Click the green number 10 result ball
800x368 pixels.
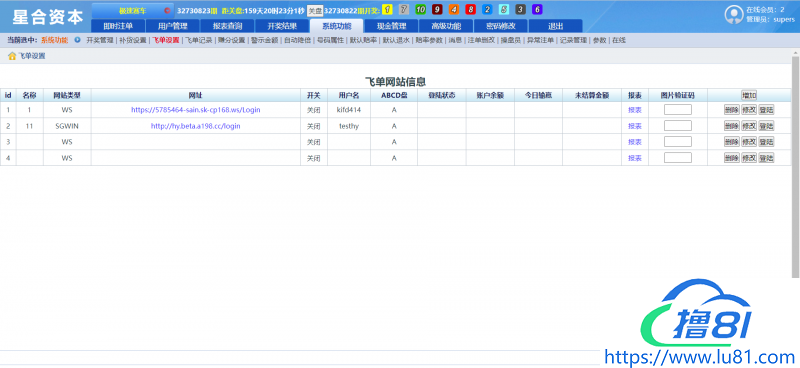tap(420, 10)
